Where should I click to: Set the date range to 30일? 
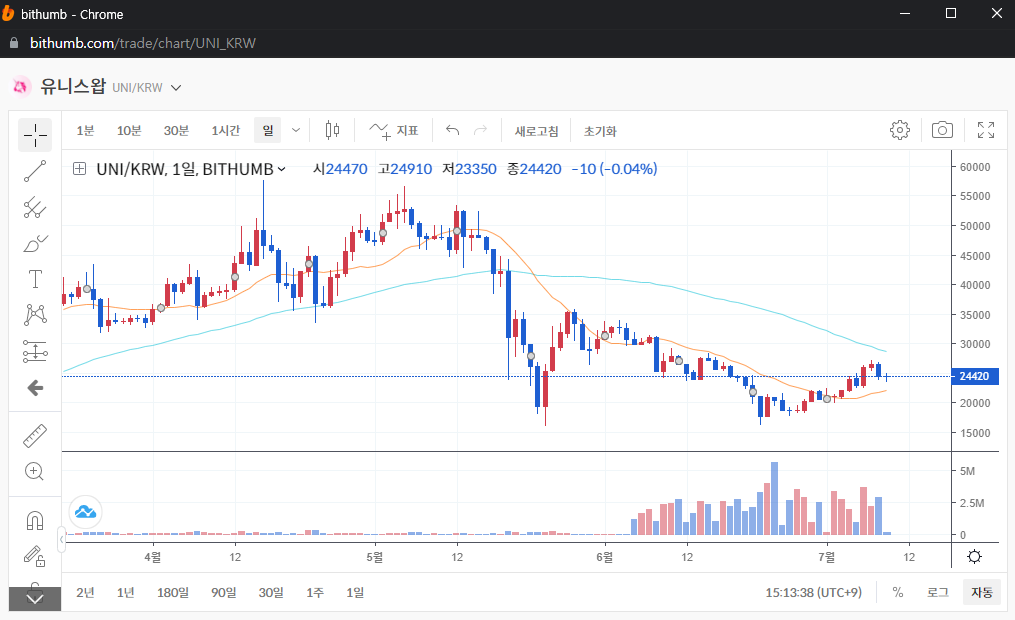pyautogui.click(x=271, y=593)
